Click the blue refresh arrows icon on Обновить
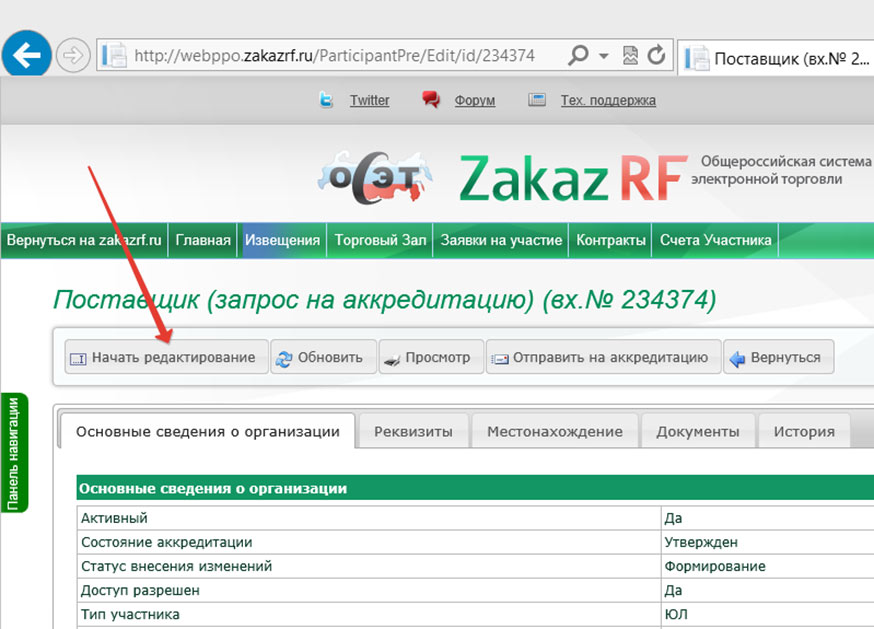This screenshot has height=629, width=874. [x=284, y=359]
